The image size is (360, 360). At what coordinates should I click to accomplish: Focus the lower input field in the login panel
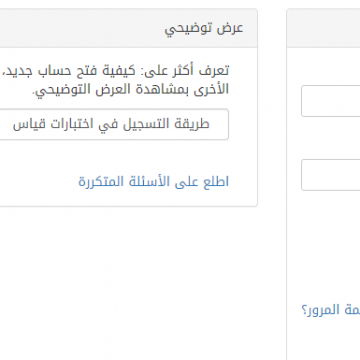pos(331,175)
